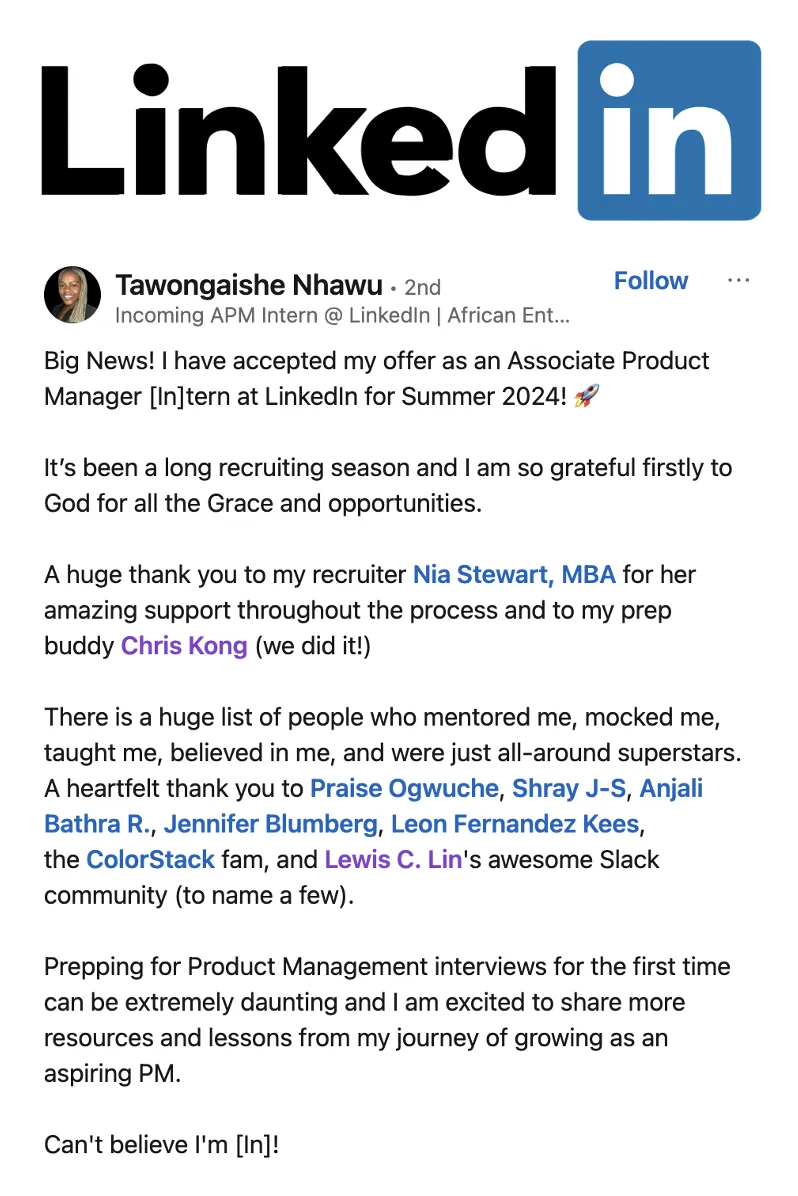798x1196 pixels.
Task: Open the post's three-dot more options menu
Action: pos(738,281)
